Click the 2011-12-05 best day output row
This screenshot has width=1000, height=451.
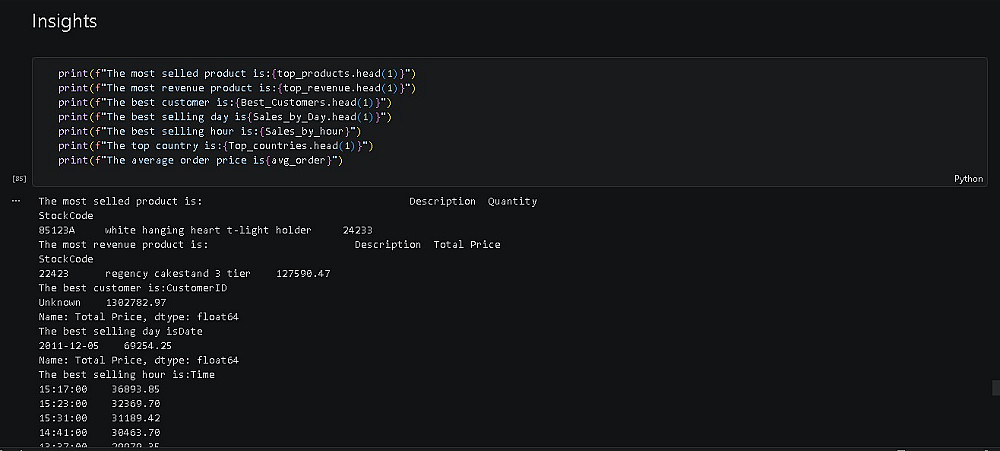[102, 345]
